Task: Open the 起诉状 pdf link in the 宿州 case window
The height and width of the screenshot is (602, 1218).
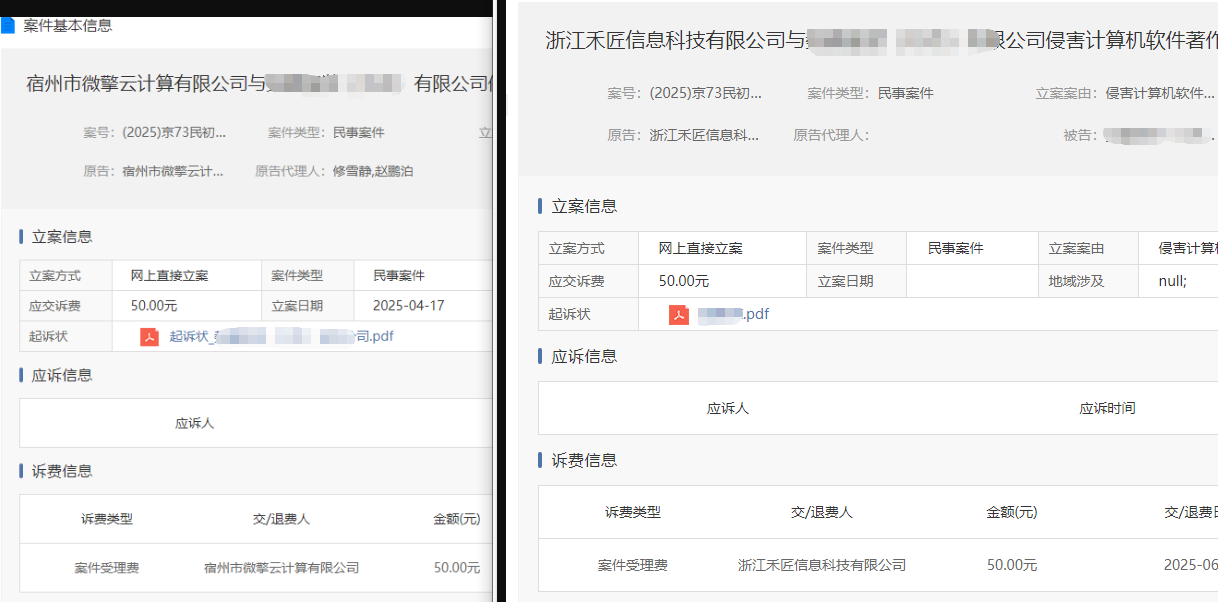Action: click(x=281, y=336)
